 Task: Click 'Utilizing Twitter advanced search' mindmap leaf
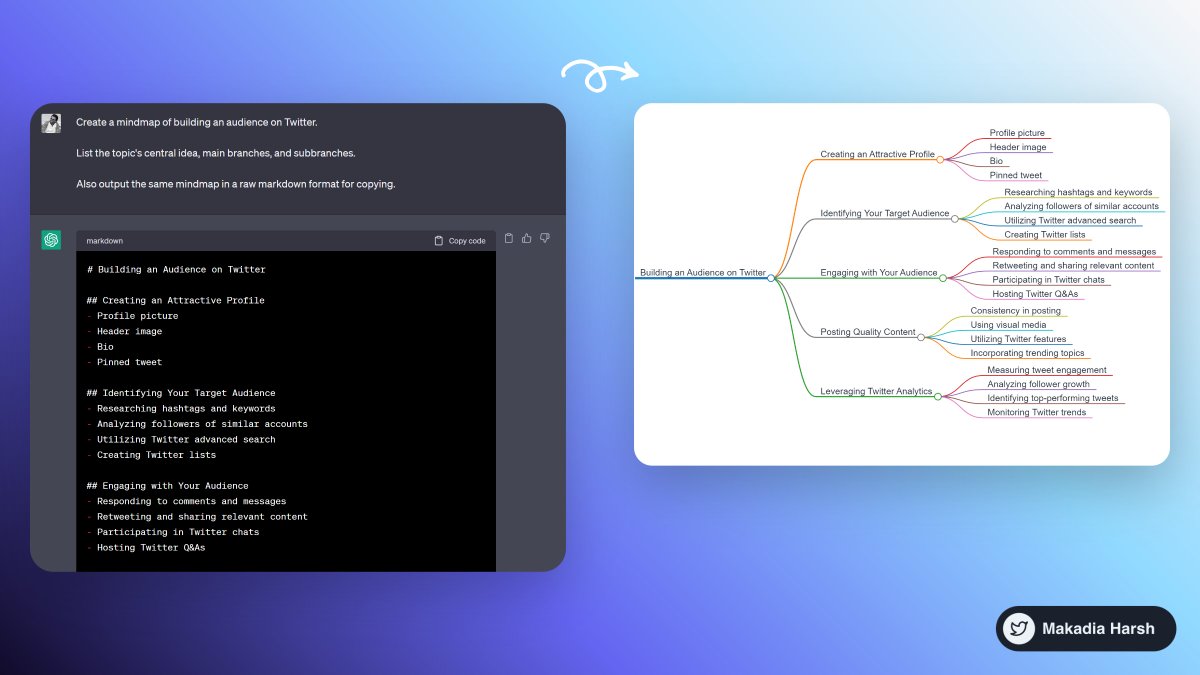point(1070,220)
